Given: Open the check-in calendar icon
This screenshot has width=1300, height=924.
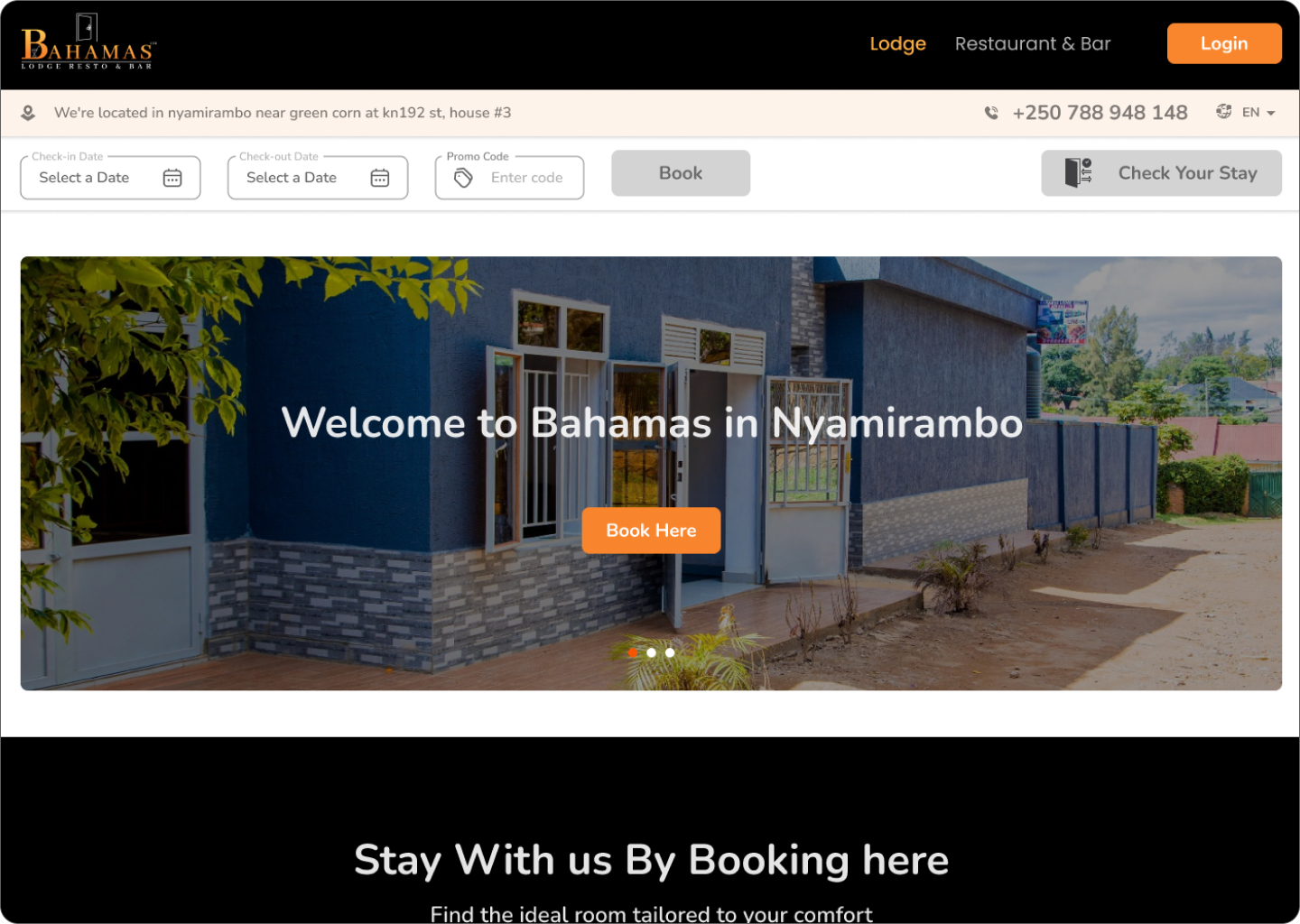Looking at the screenshot, I should click(172, 178).
